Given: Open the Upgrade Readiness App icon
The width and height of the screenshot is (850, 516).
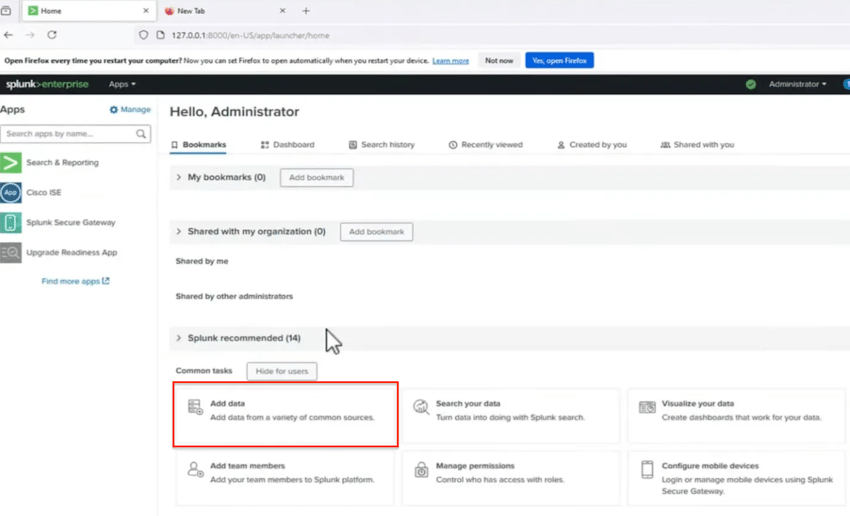Looking at the screenshot, I should (10, 253).
